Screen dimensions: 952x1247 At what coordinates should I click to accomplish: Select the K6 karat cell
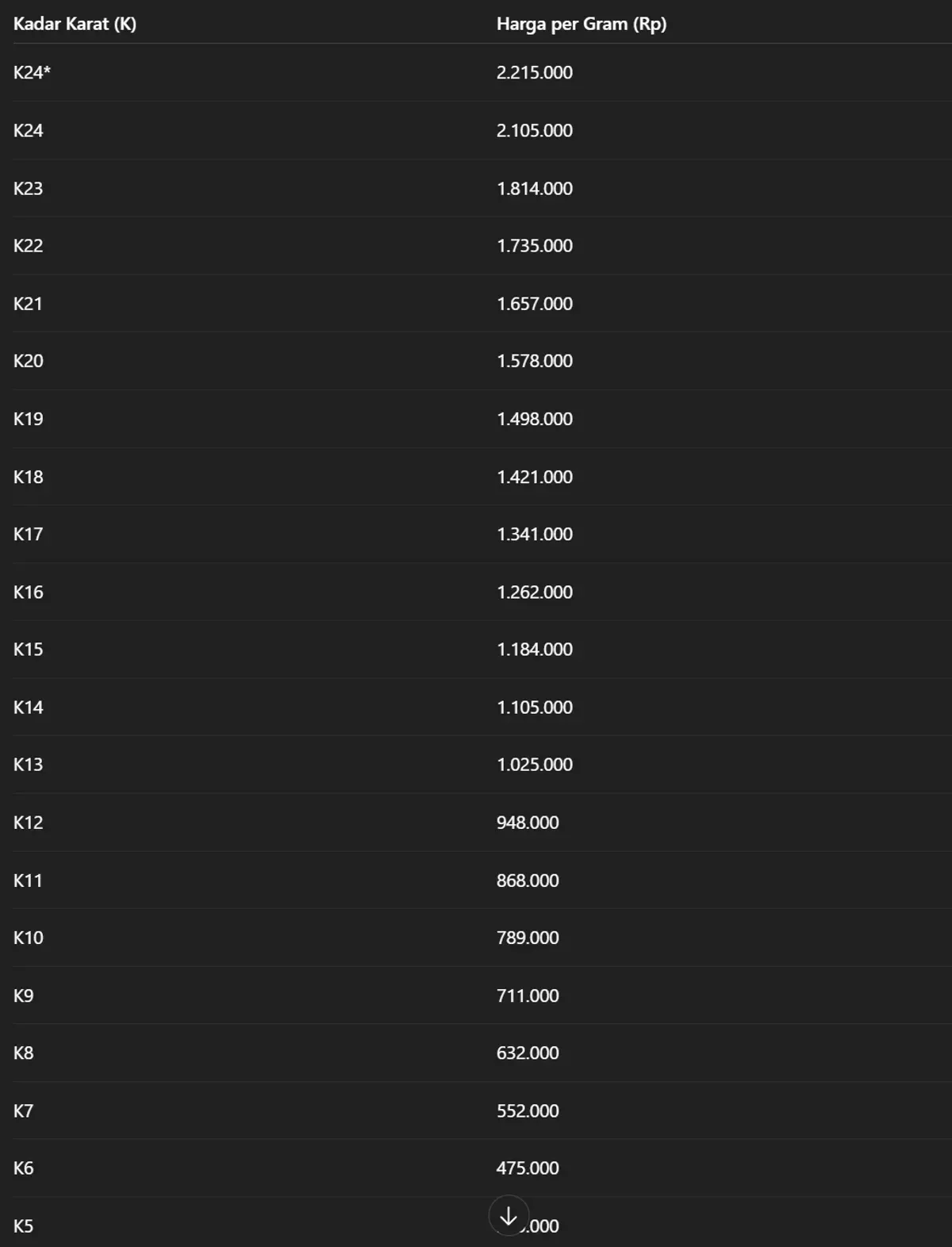[x=23, y=1168]
